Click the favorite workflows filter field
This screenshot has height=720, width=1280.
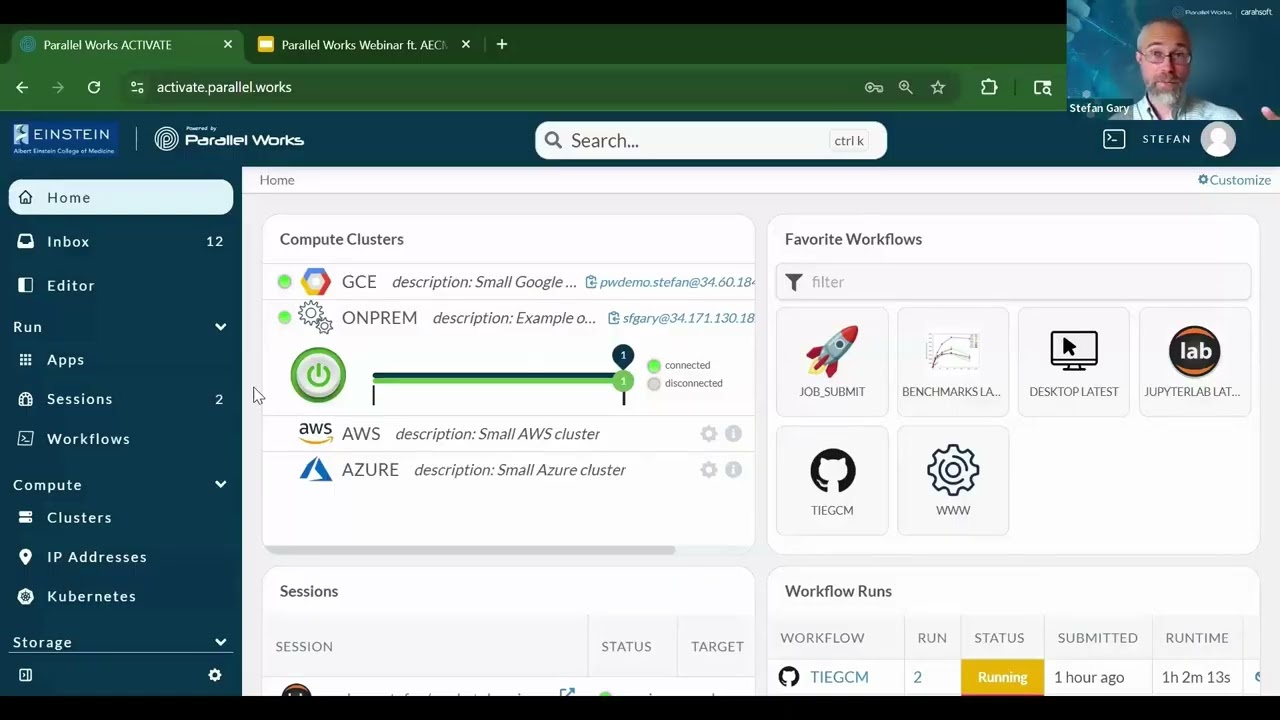[x=1013, y=282]
